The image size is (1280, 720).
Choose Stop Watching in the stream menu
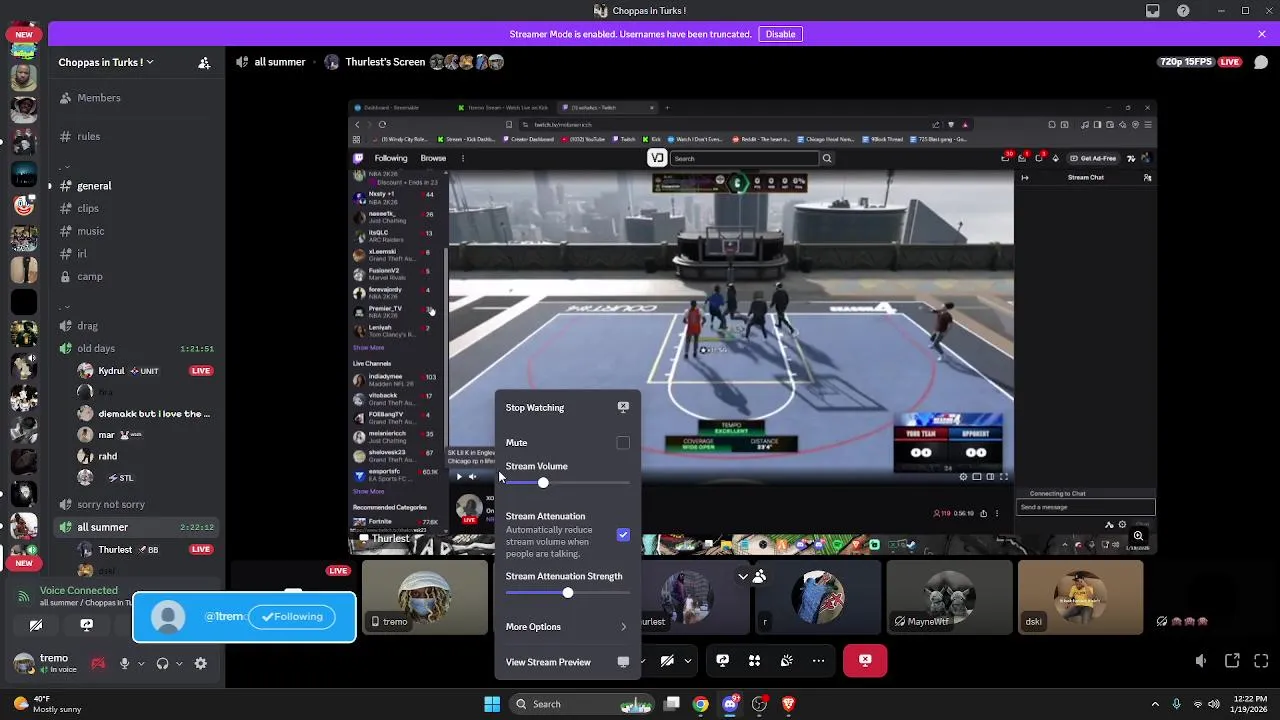[567, 408]
